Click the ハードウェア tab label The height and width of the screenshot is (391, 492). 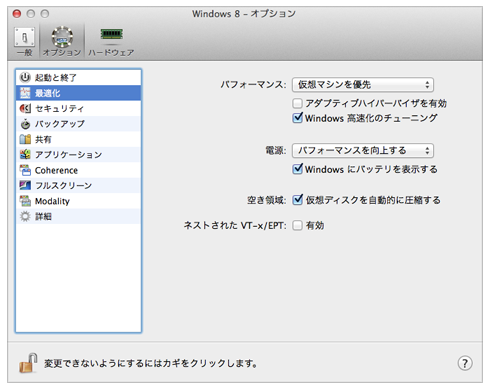tap(111, 53)
